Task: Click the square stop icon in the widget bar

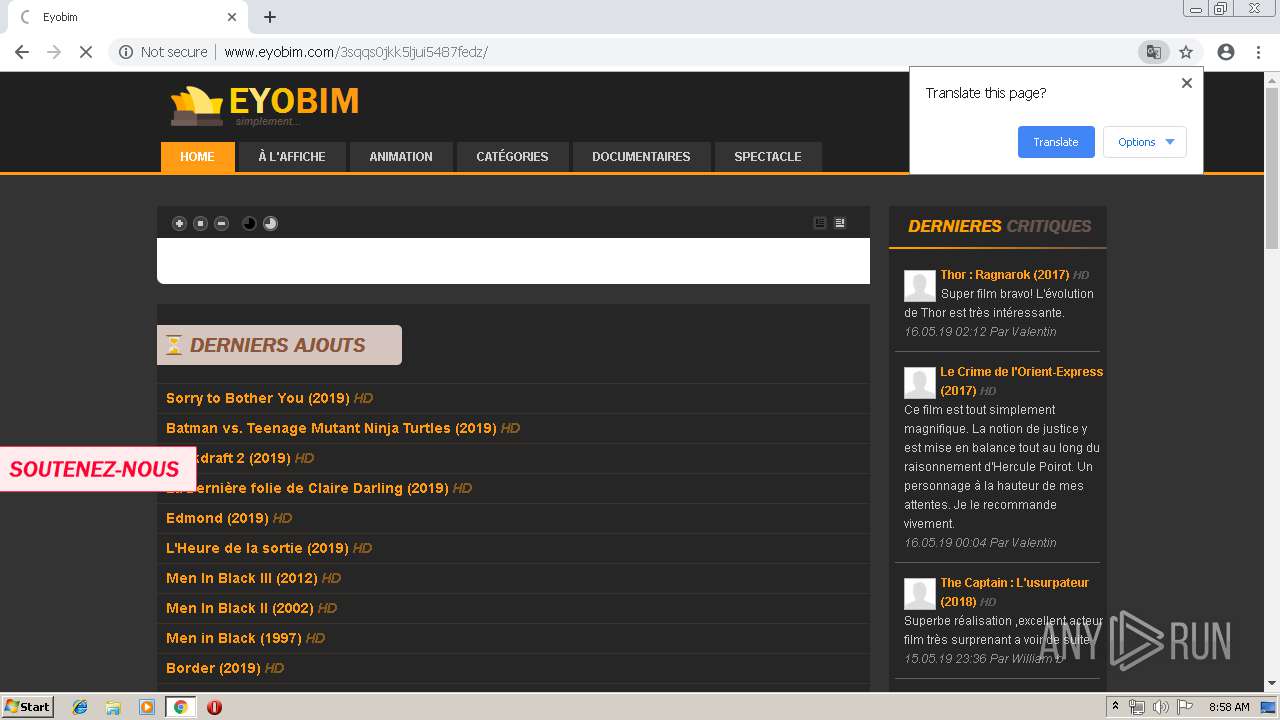Action: click(200, 223)
